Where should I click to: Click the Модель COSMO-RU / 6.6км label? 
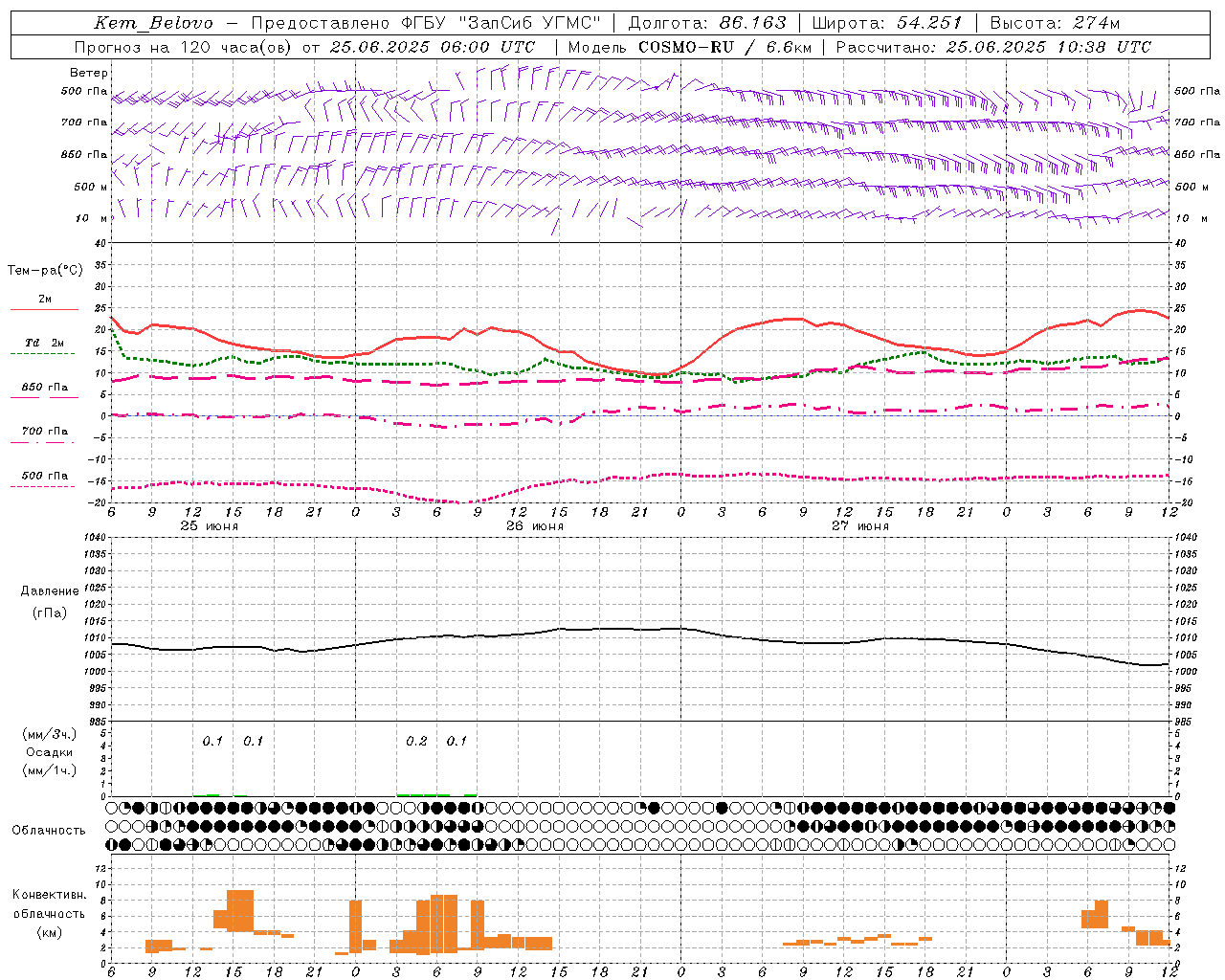[x=689, y=47]
